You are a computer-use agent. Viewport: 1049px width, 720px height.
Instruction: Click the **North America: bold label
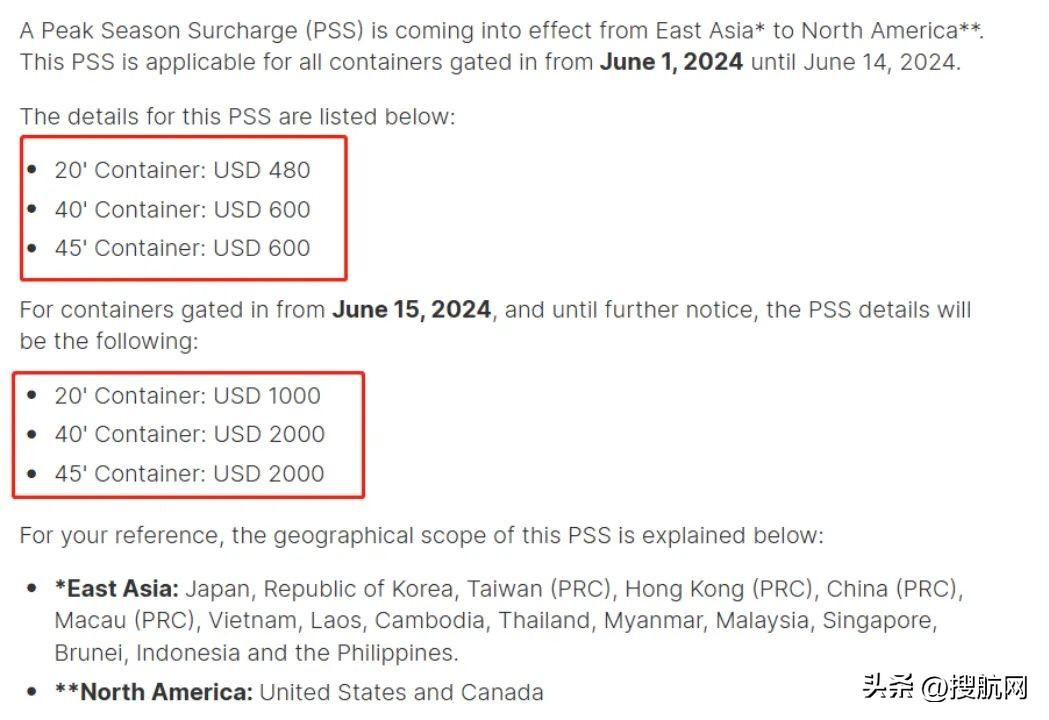point(154,692)
